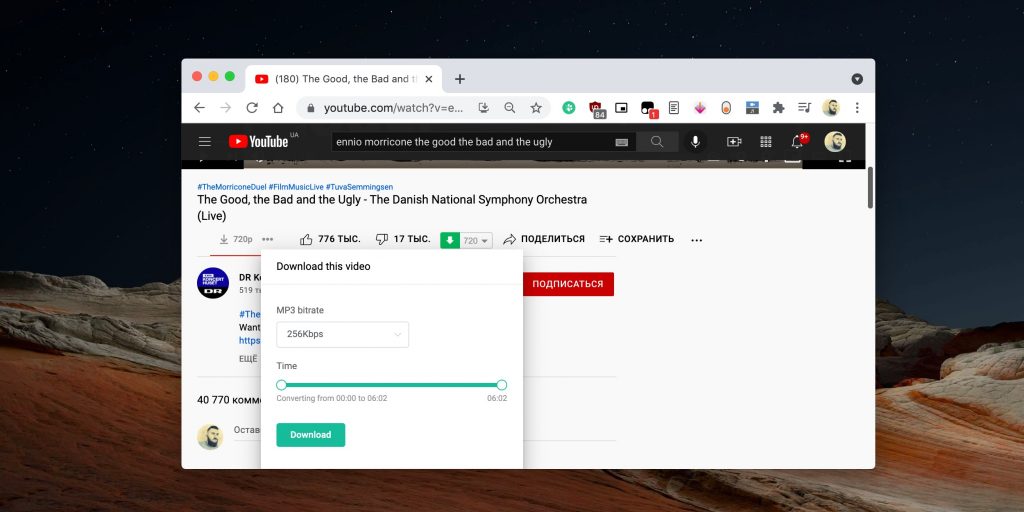Click the browser Forward arrow
Image resolution: width=1024 pixels, height=512 pixels.
[225, 108]
